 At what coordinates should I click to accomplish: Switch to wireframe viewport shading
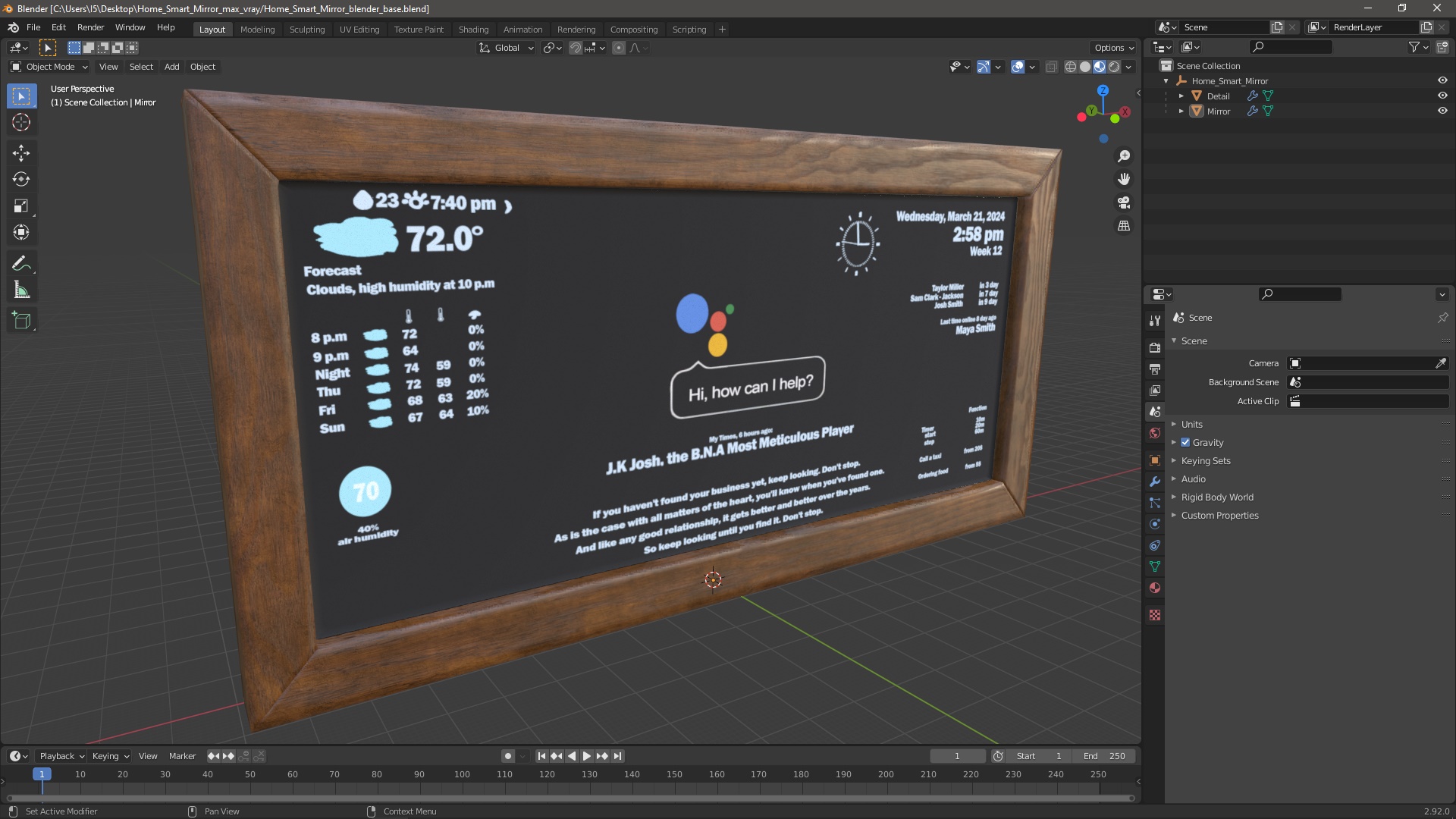[x=1071, y=67]
